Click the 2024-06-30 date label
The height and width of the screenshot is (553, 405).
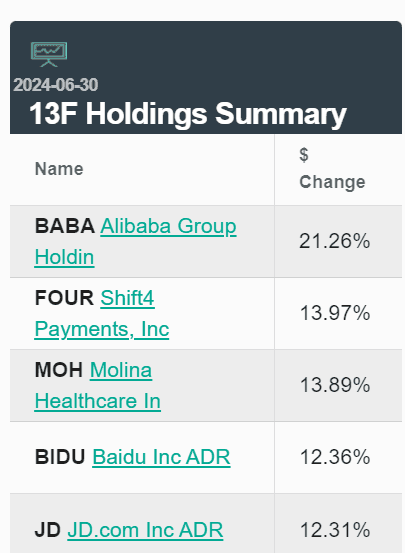pyautogui.click(x=55, y=85)
